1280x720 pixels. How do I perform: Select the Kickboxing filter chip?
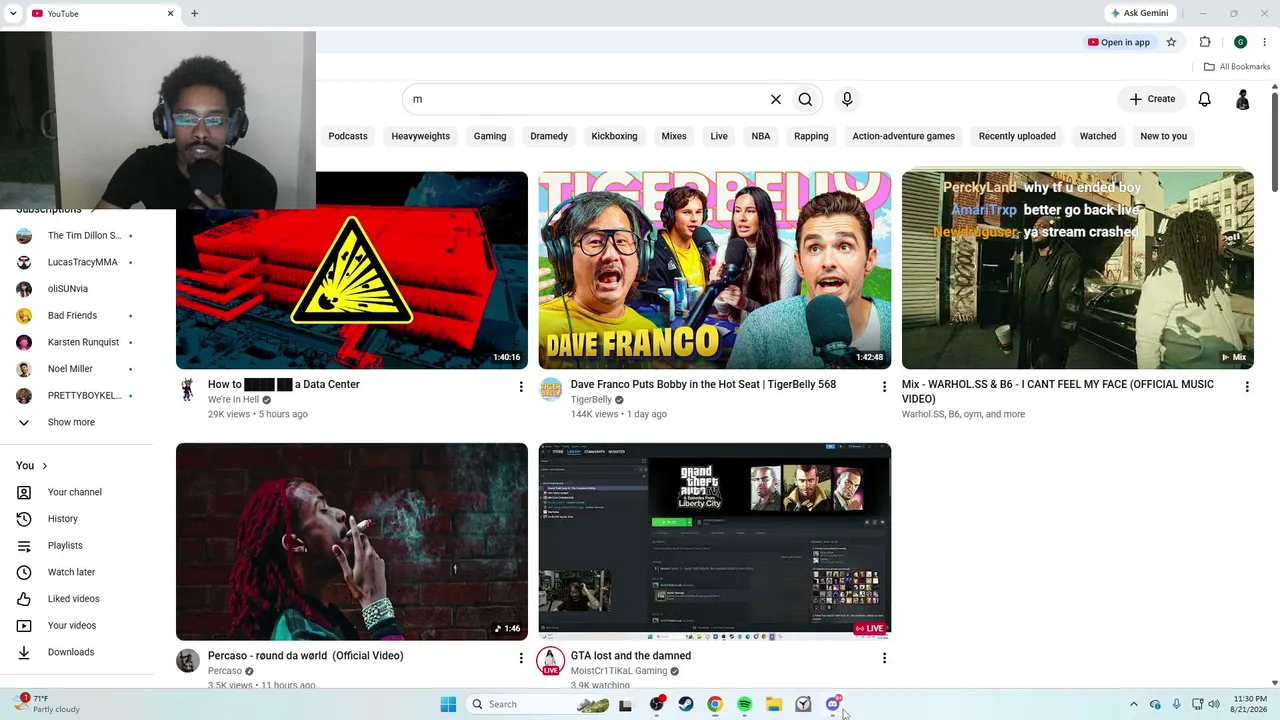pos(614,136)
